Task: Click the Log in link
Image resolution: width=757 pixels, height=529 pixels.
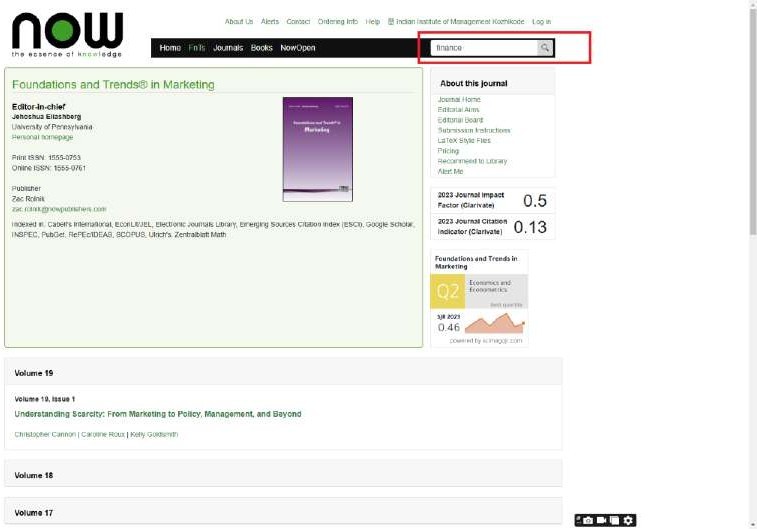Action: click(x=541, y=21)
